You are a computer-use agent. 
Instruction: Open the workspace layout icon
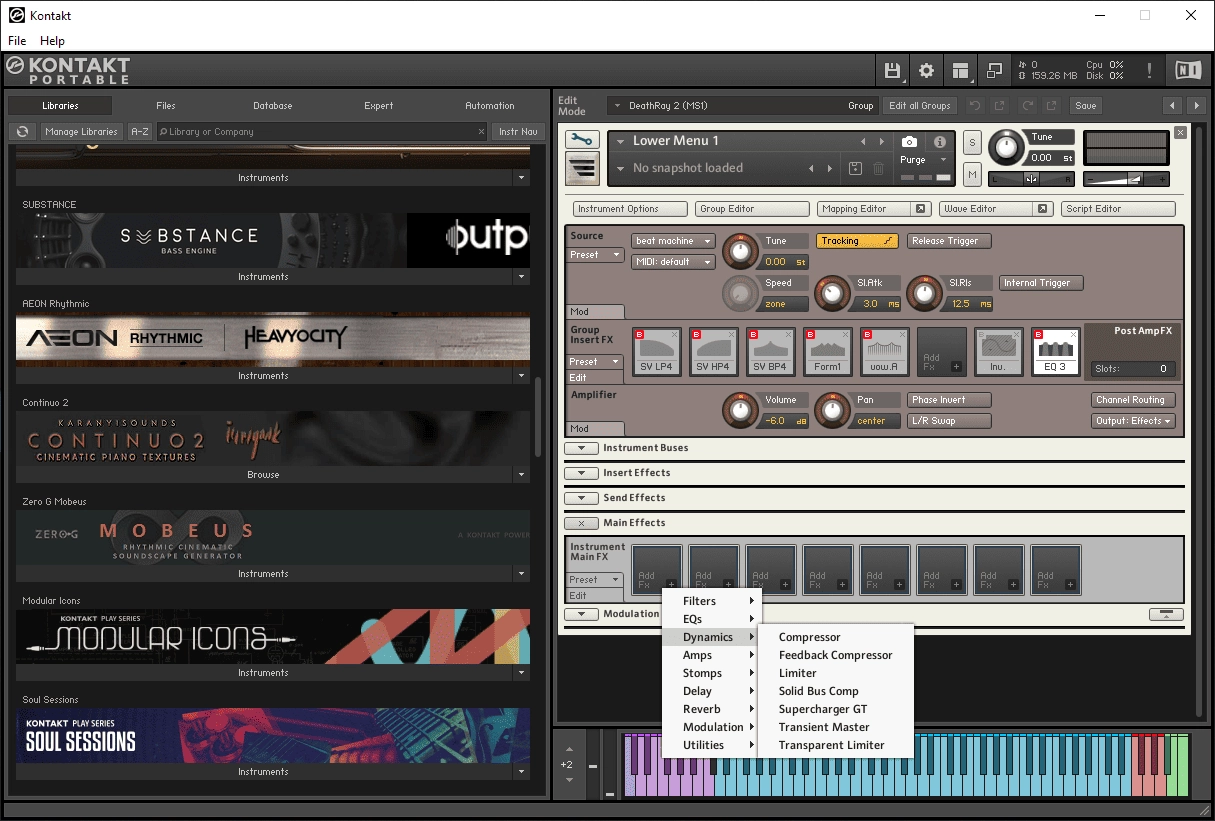(x=960, y=70)
